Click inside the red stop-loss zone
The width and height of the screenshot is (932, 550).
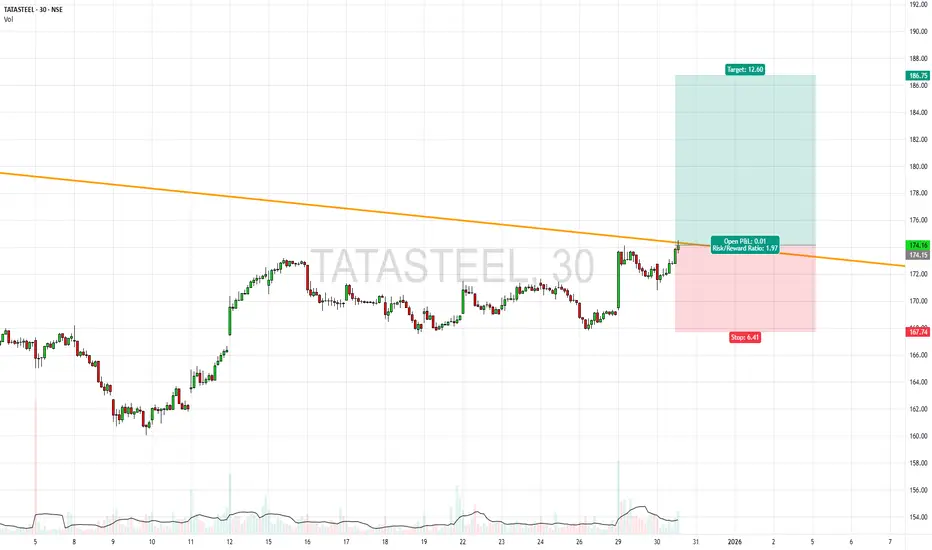745,291
